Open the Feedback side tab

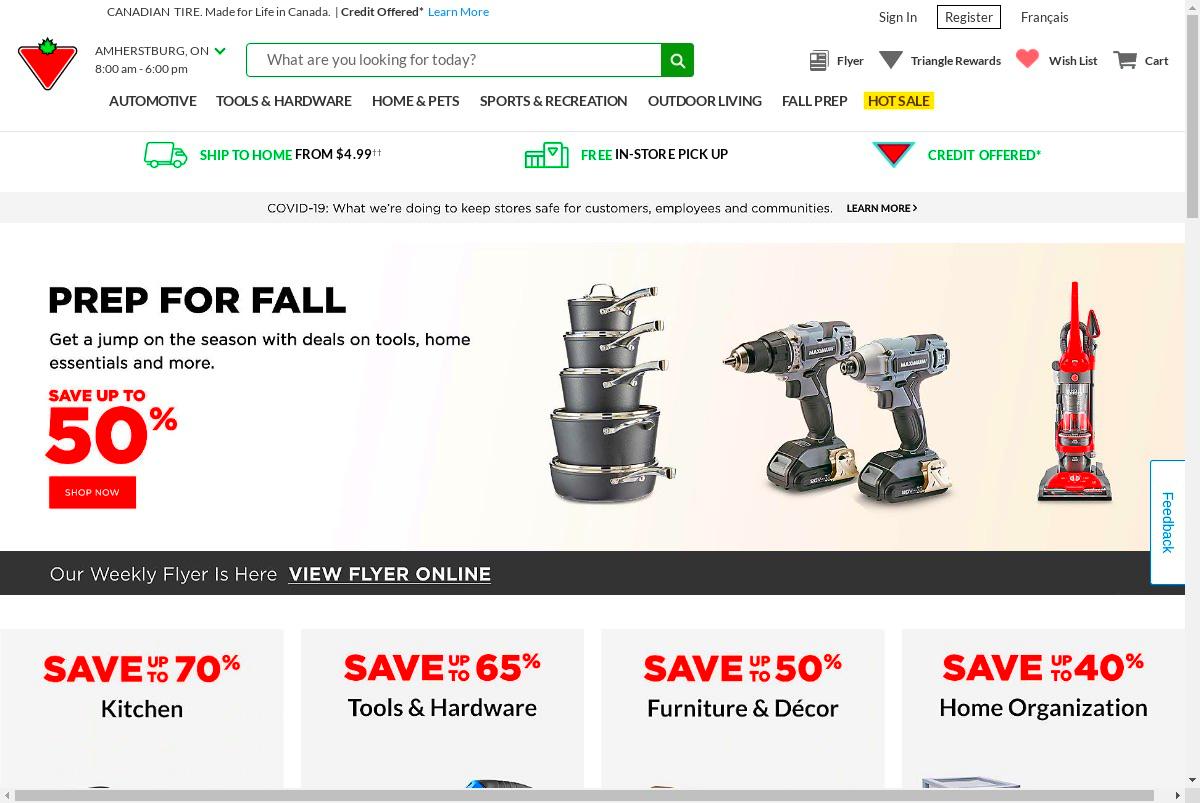click(x=1167, y=522)
